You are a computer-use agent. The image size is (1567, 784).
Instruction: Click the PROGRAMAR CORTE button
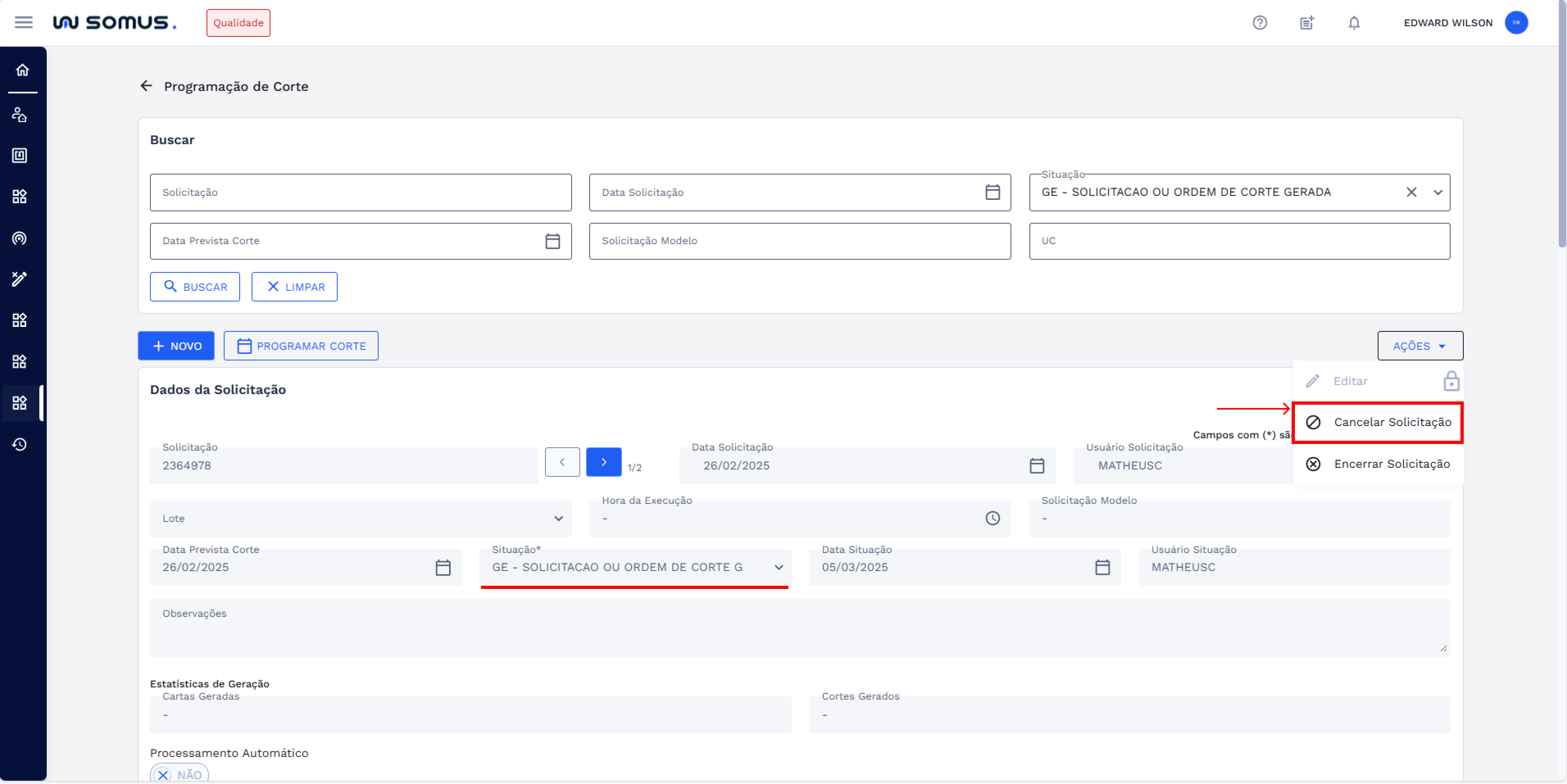pyautogui.click(x=300, y=345)
